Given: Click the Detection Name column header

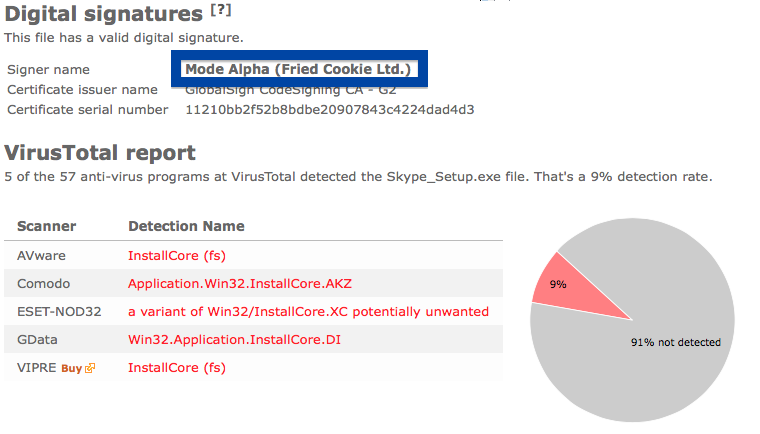Looking at the screenshot, I should tap(186, 226).
